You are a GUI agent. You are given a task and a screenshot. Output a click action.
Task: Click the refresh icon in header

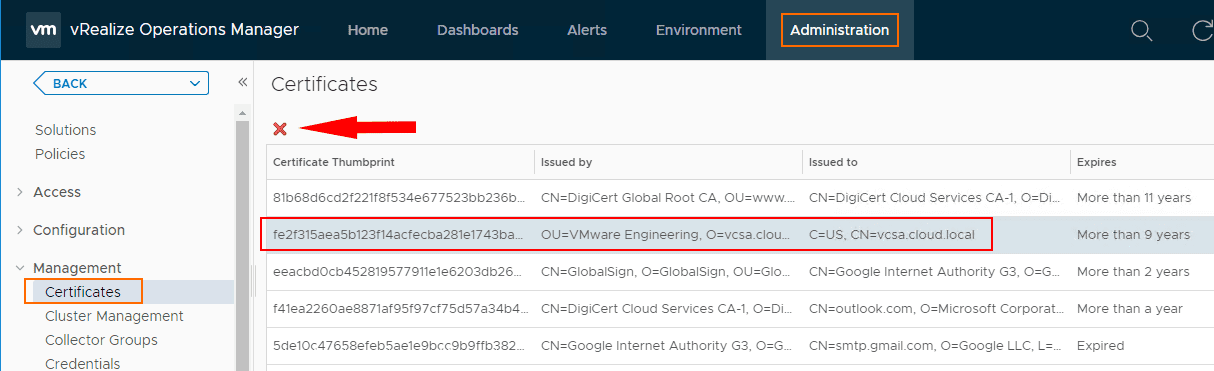(x=1203, y=30)
